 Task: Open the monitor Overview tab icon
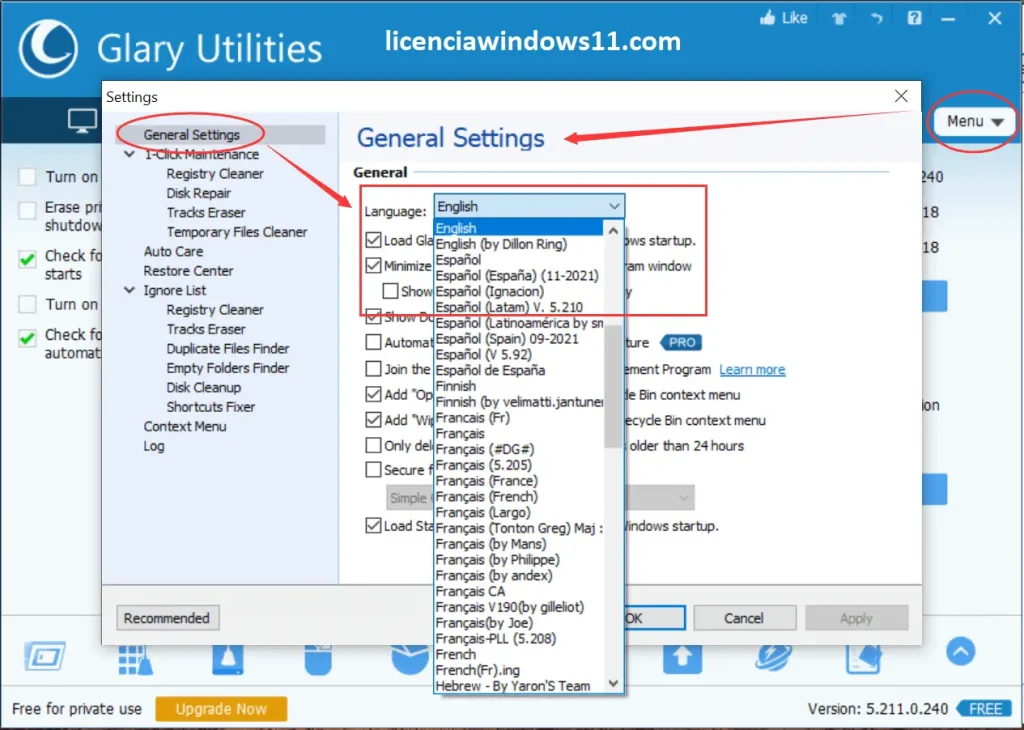(x=82, y=121)
